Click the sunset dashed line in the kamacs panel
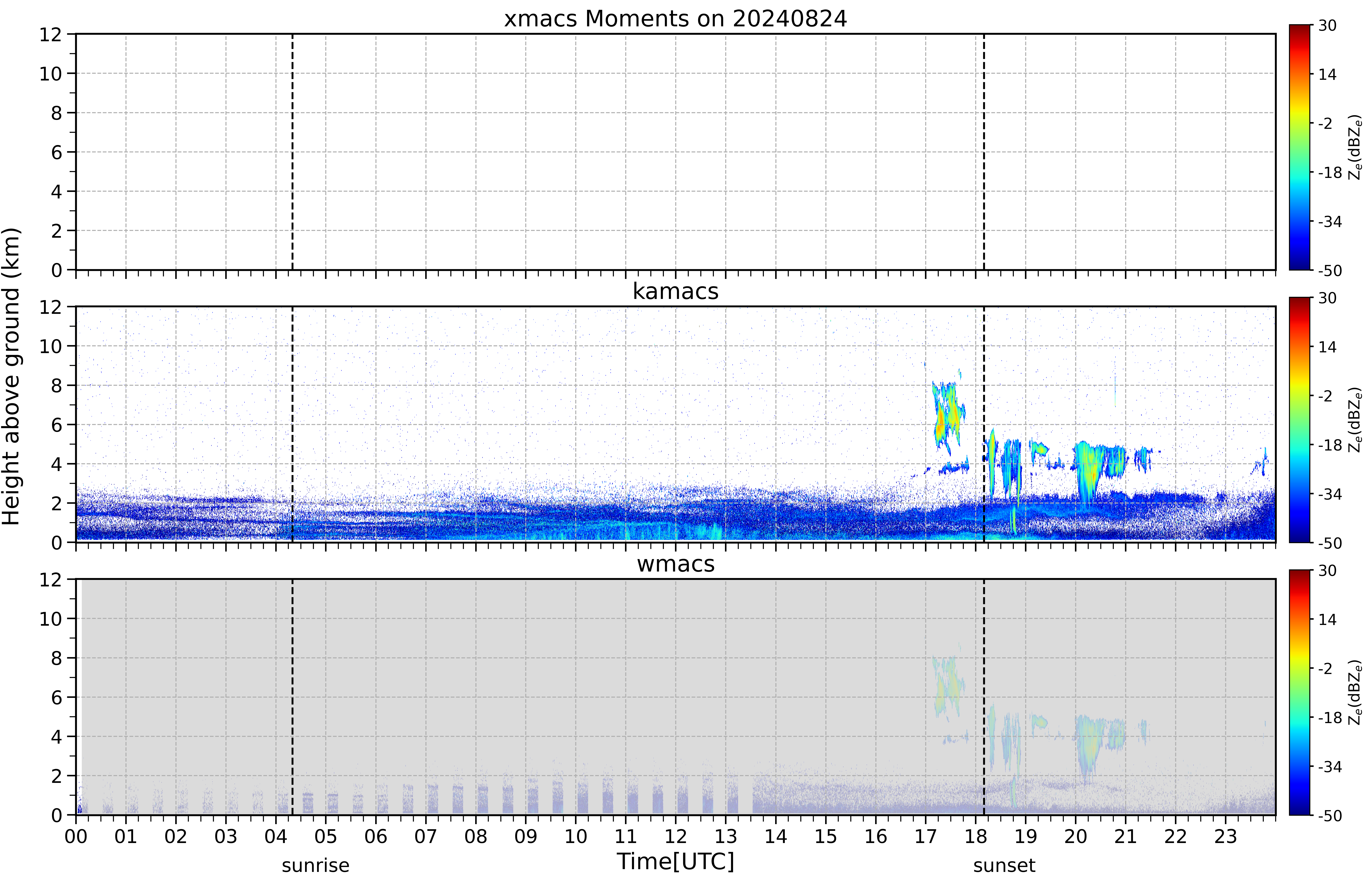Viewport: 1372px width, 885px height. coord(984,424)
